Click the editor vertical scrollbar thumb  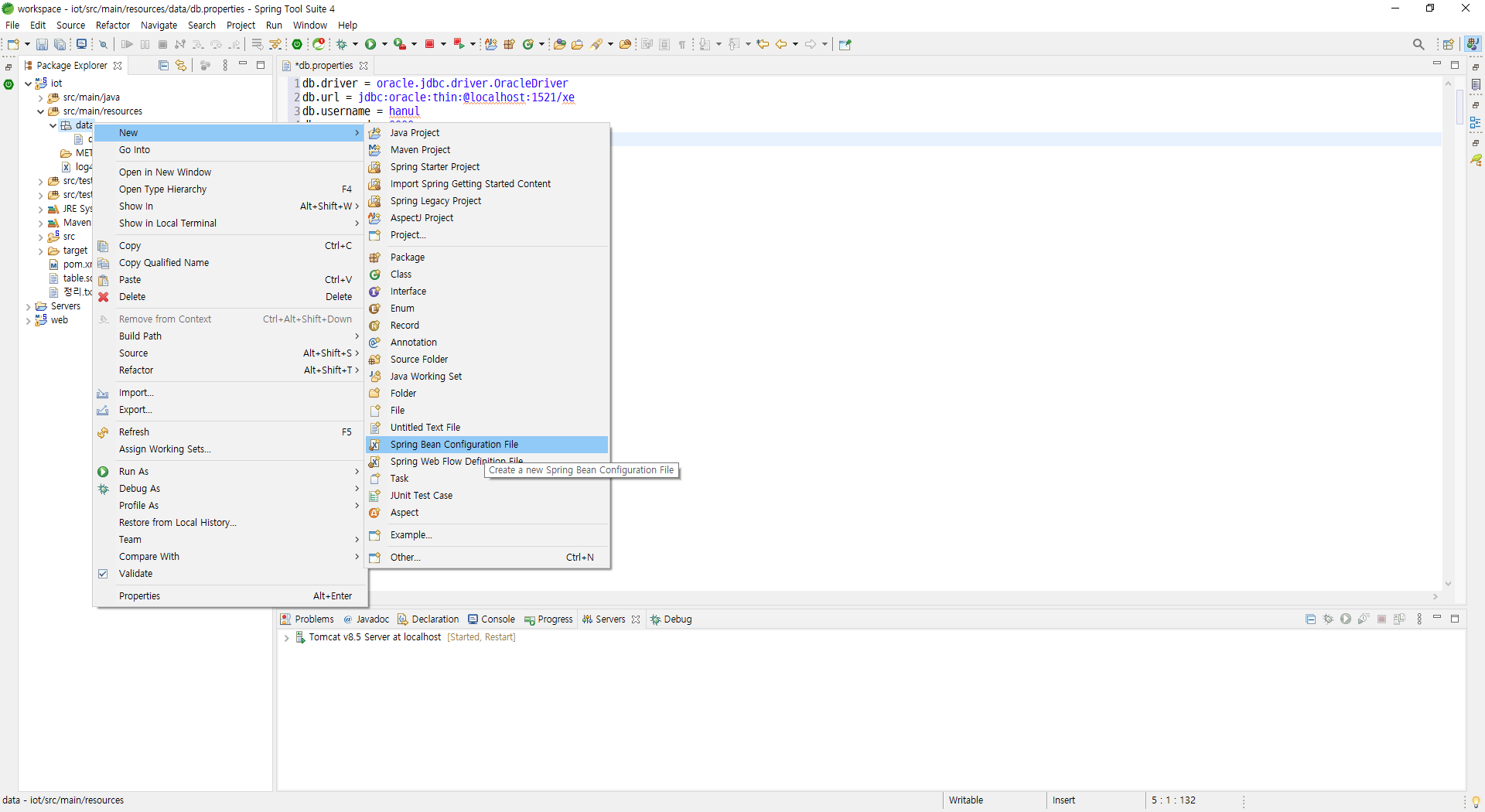1459,108
